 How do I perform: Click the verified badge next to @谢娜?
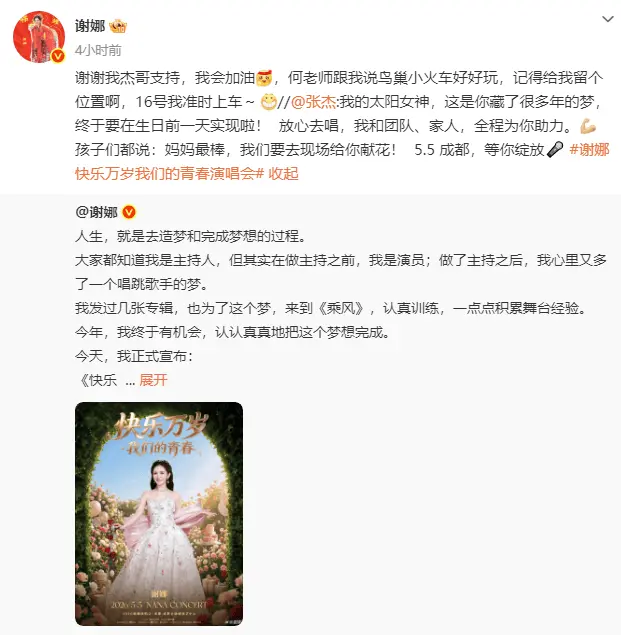tap(129, 212)
